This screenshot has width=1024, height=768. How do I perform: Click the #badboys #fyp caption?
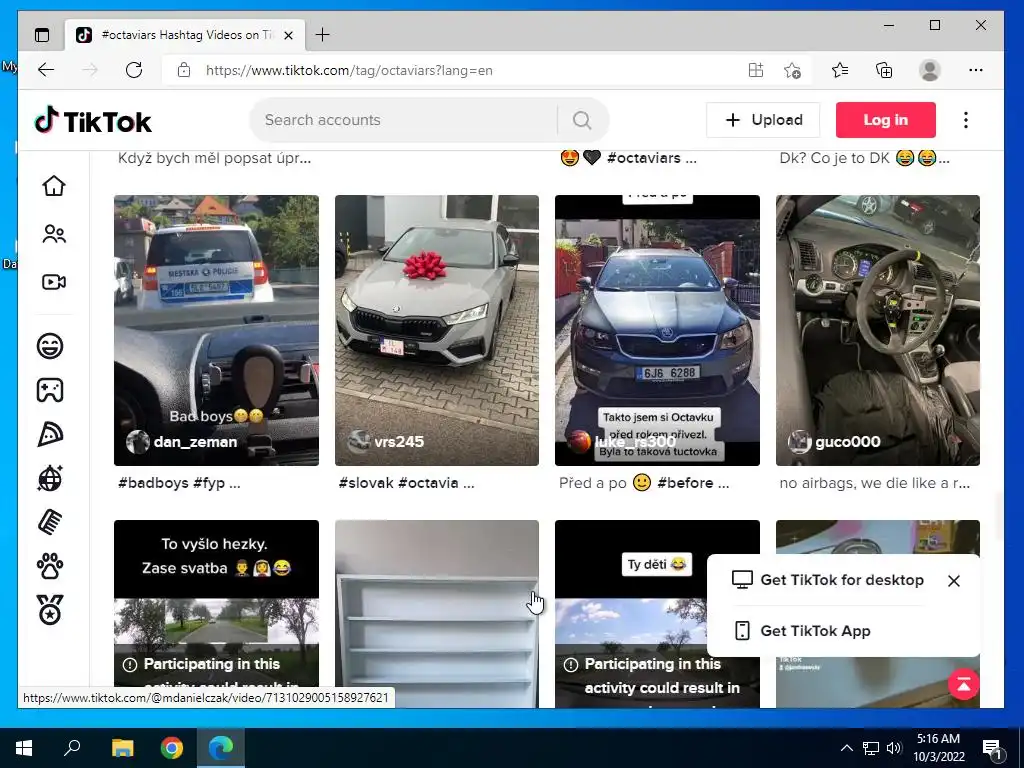[179, 483]
